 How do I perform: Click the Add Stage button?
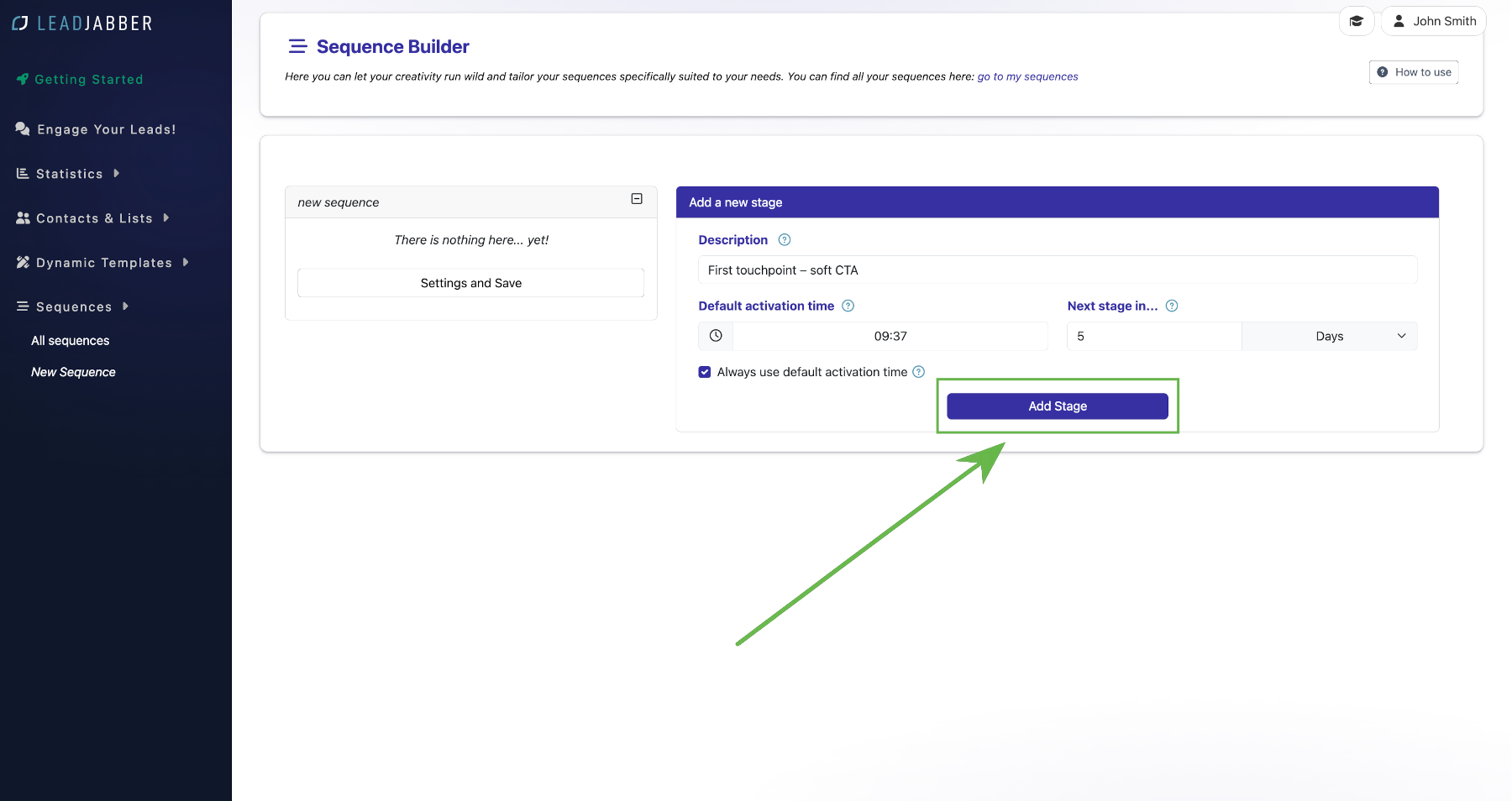[1058, 406]
